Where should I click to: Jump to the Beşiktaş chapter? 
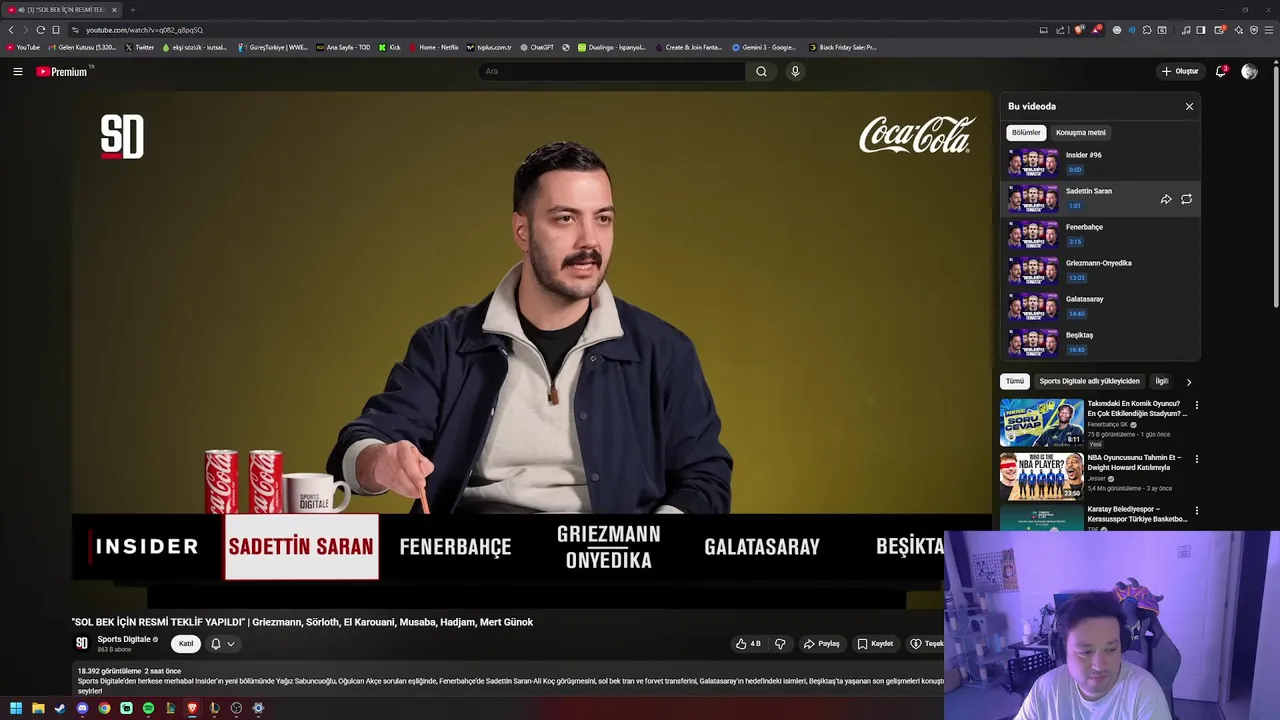pos(1100,342)
